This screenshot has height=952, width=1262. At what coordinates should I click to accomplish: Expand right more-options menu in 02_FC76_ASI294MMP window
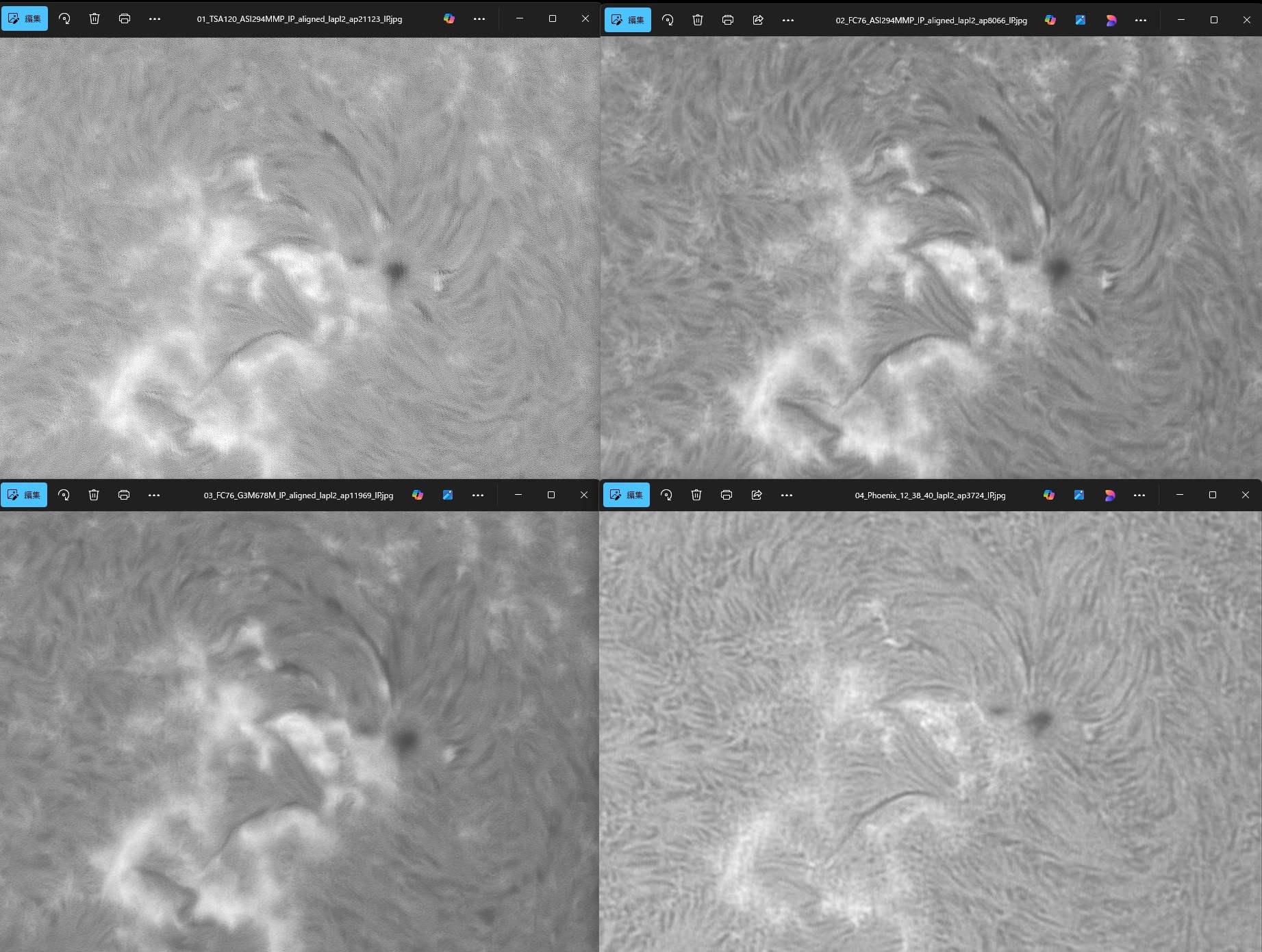coord(1141,21)
